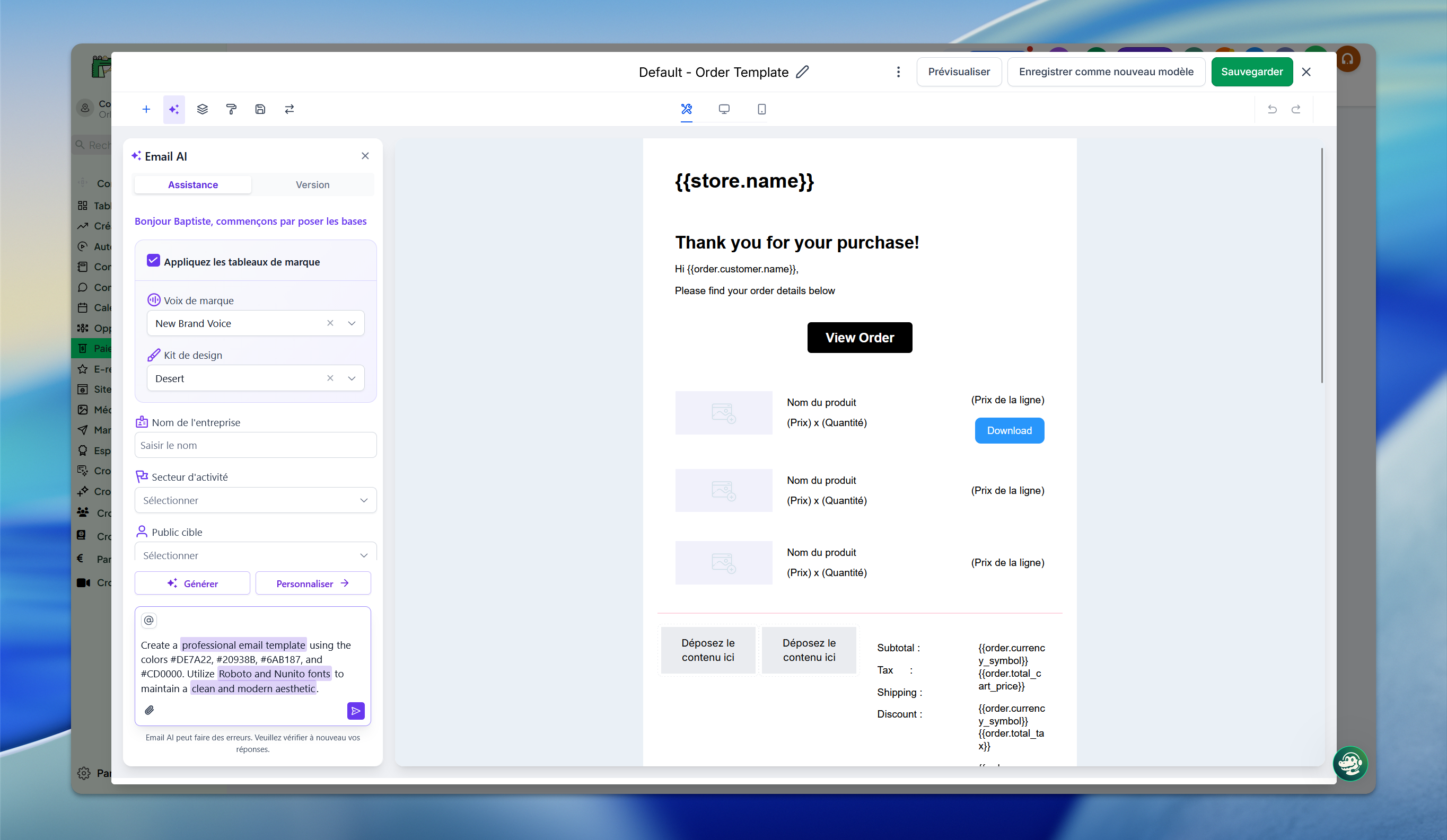Click the headset support icon
This screenshot has width=1447, height=840.
tap(1347, 59)
